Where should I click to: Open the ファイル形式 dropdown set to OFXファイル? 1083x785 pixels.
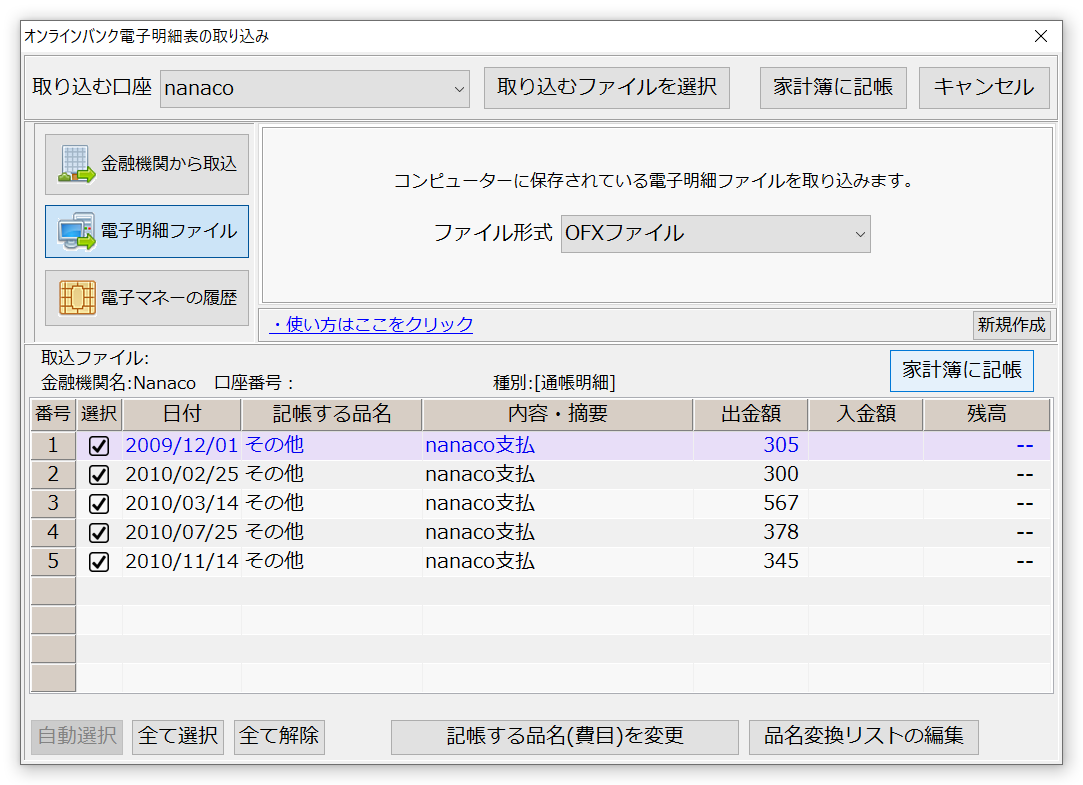click(x=715, y=234)
